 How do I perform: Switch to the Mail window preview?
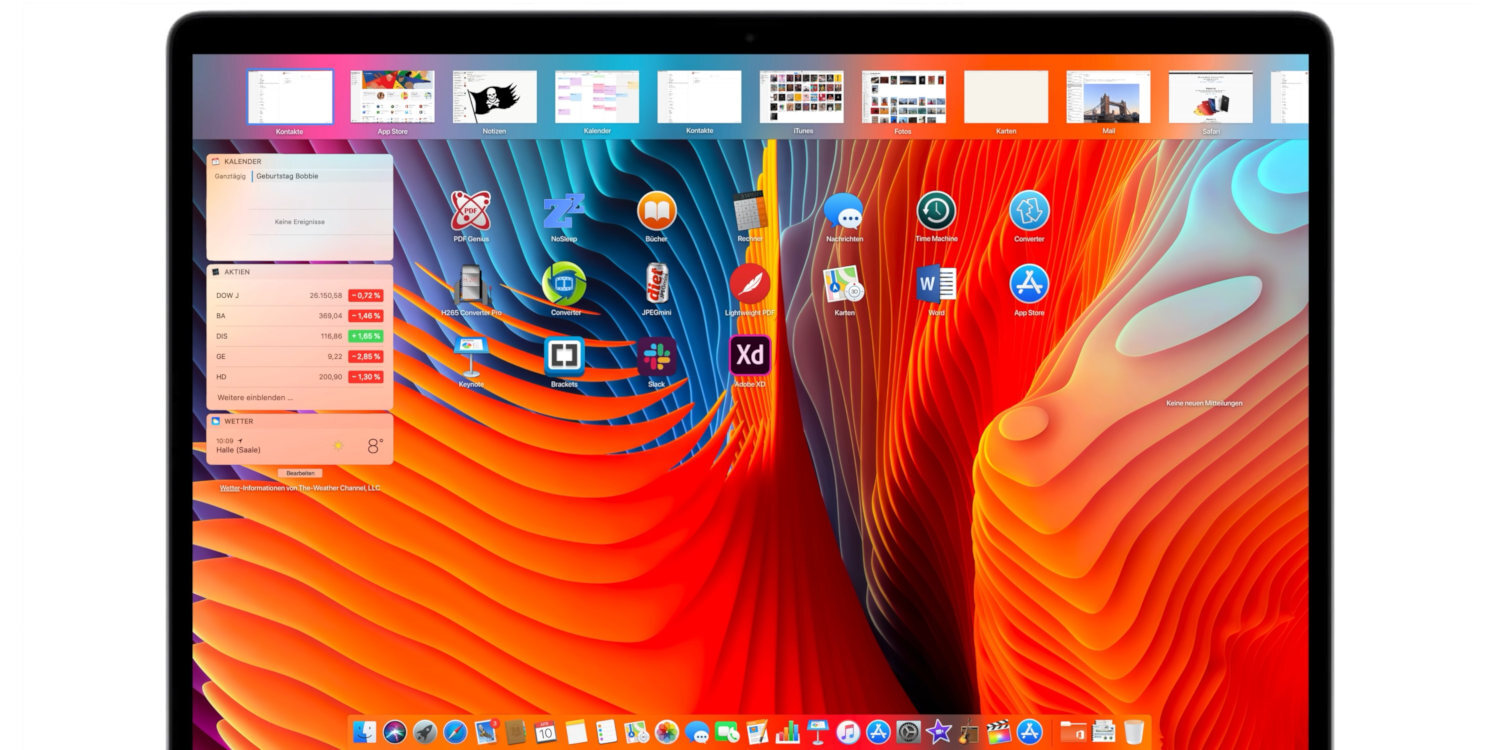1106,96
